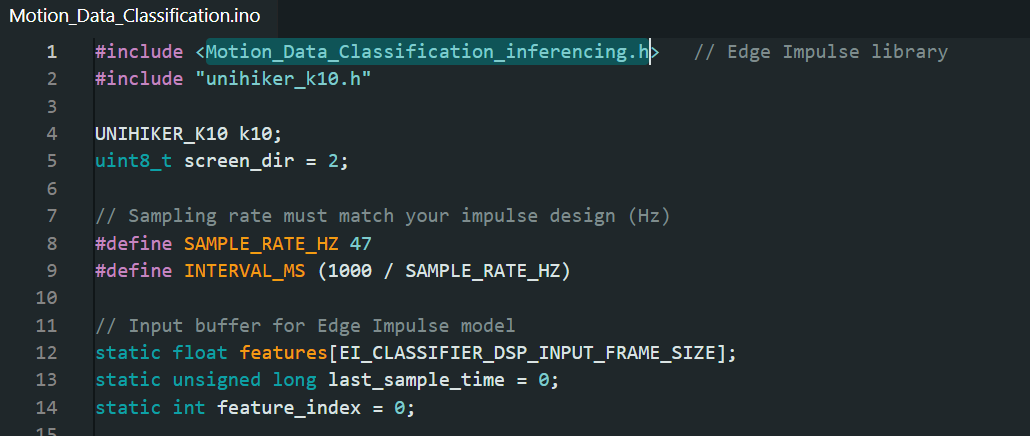Click the UNIHIKER_K10 type name
This screenshot has height=436, width=1030.
point(162,134)
